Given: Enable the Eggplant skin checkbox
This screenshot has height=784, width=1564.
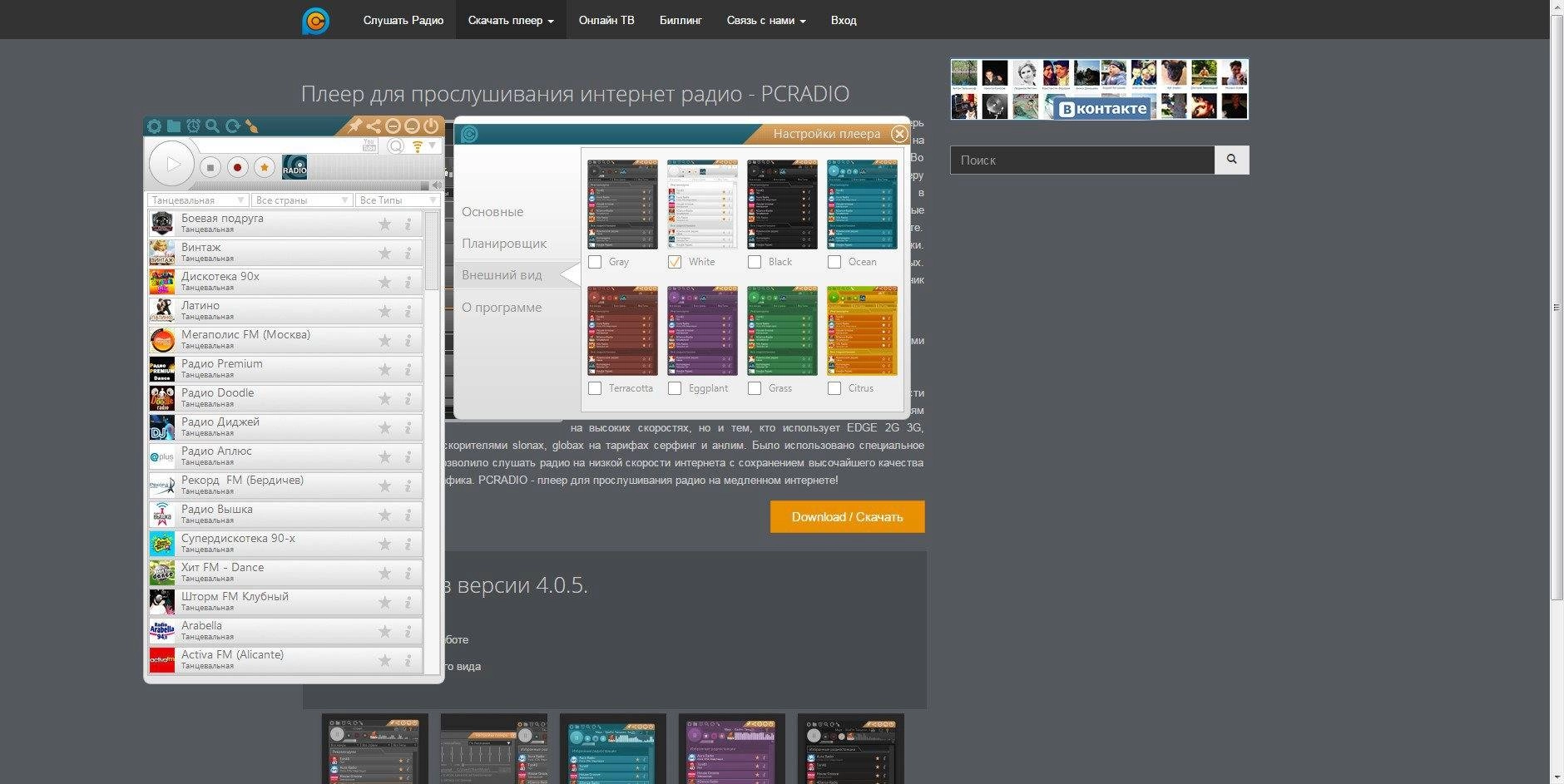Looking at the screenshot, I should click(675, 388).
